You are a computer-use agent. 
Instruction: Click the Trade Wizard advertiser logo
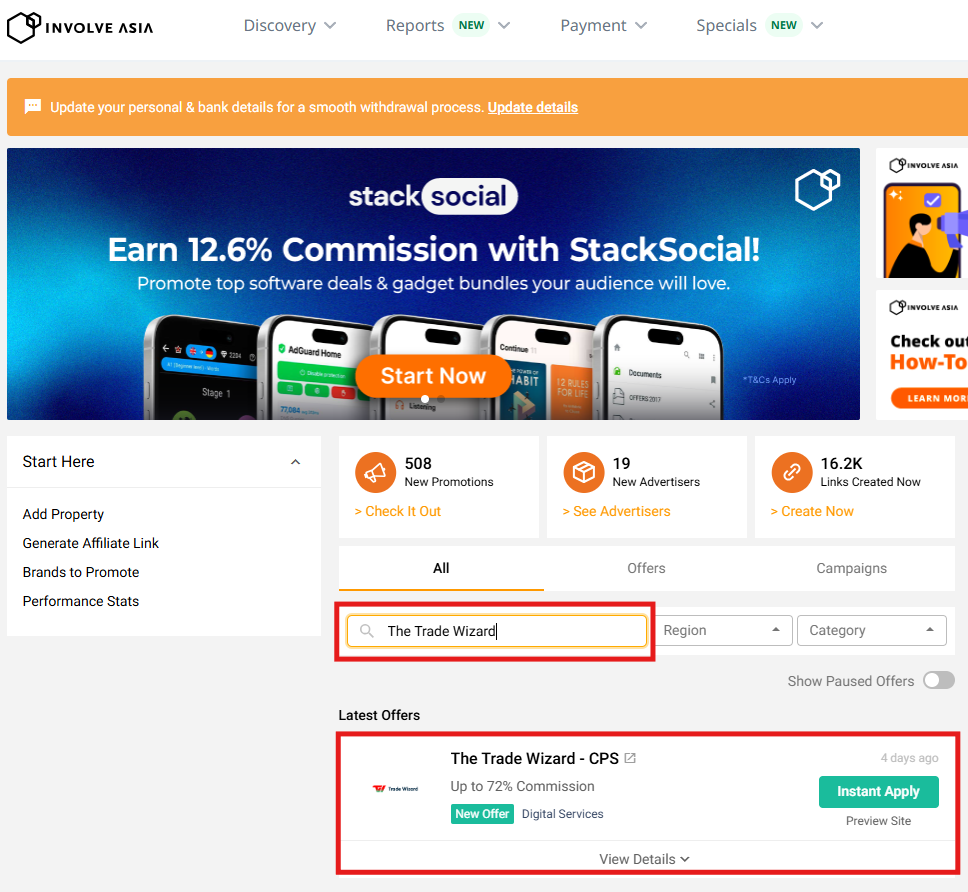tap(395, 789)
